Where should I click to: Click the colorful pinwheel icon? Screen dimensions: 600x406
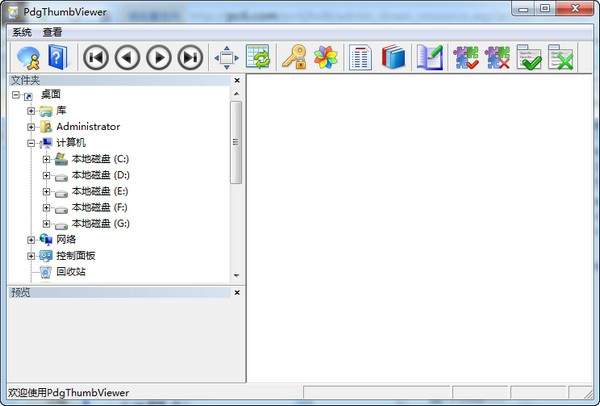pyautogui.click(x=325, y=58)
